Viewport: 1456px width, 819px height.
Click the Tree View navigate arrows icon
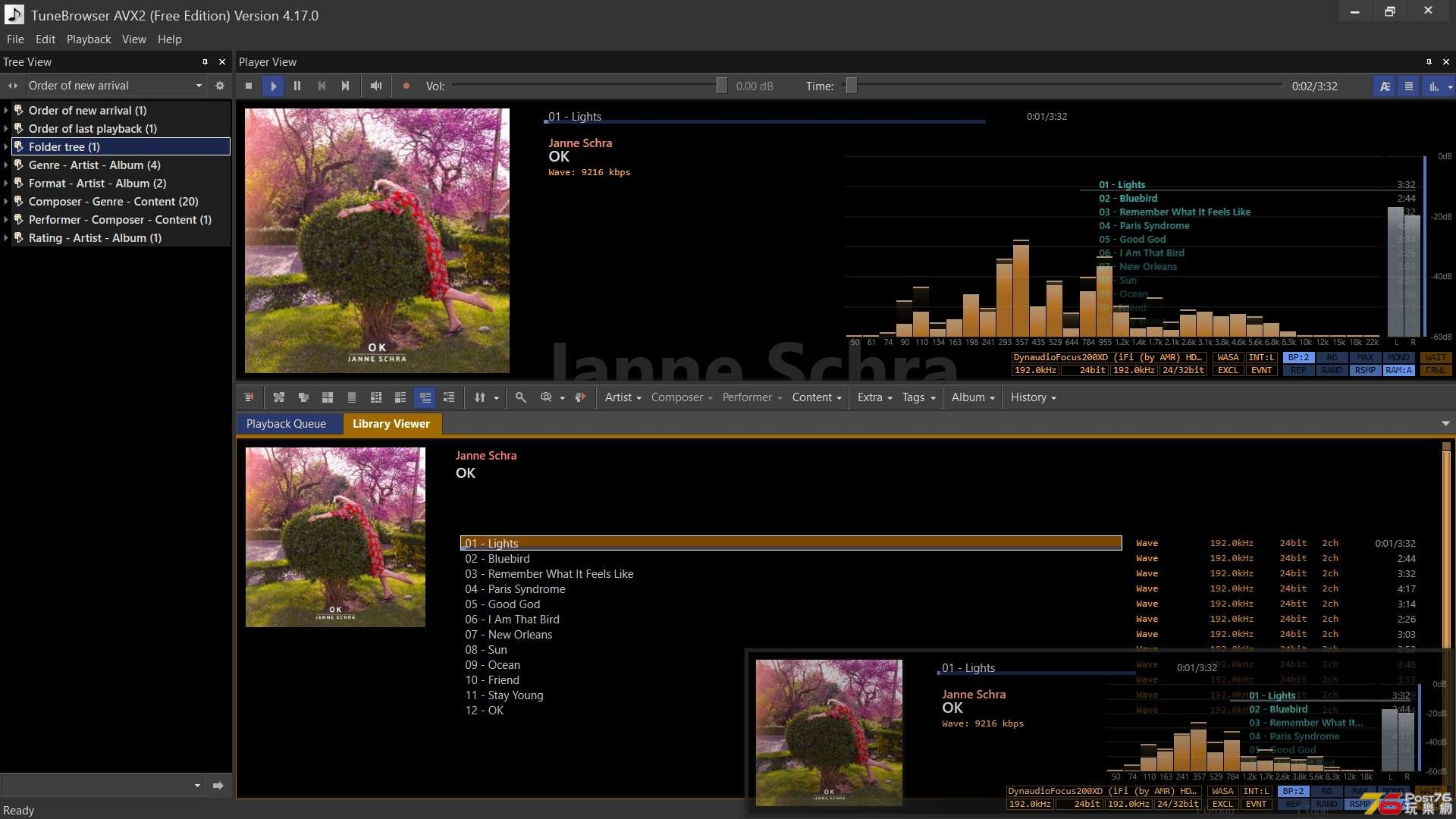coord(12,86)
